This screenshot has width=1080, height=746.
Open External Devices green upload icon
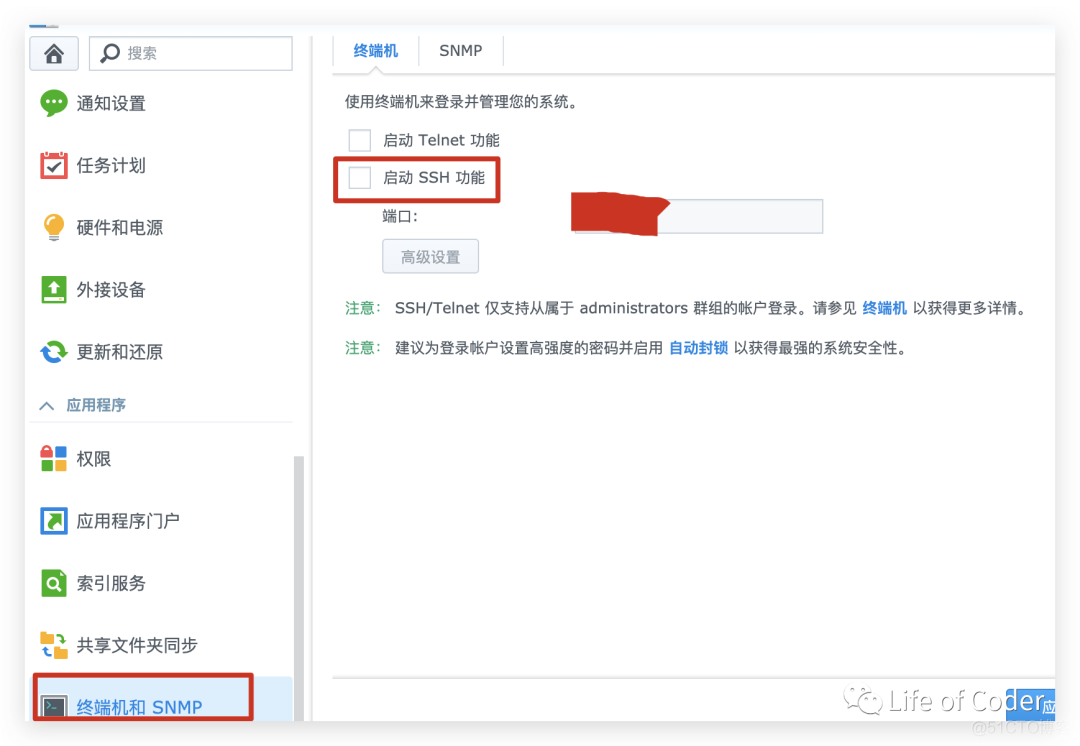pos(54,290)
